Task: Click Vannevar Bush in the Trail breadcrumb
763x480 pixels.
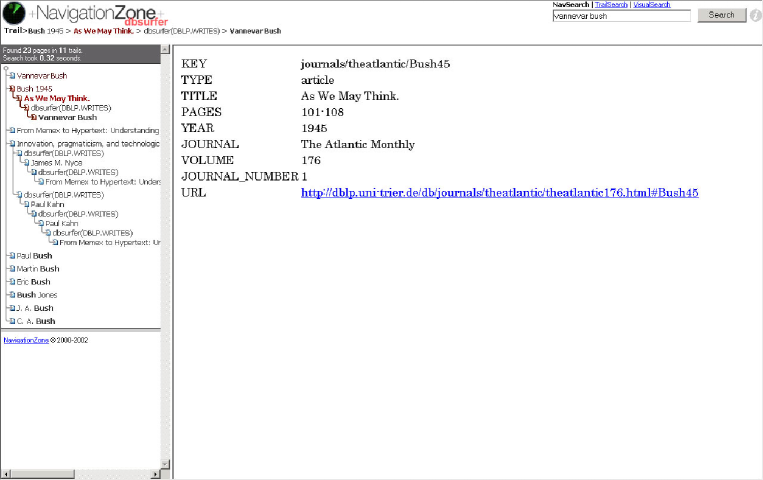Action: pos(255,31)
